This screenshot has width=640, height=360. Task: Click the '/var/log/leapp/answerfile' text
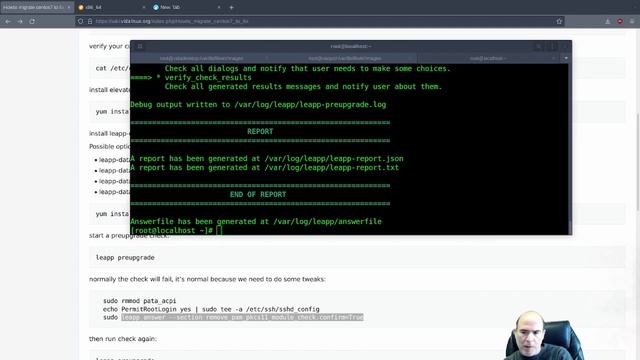[327, 222]
